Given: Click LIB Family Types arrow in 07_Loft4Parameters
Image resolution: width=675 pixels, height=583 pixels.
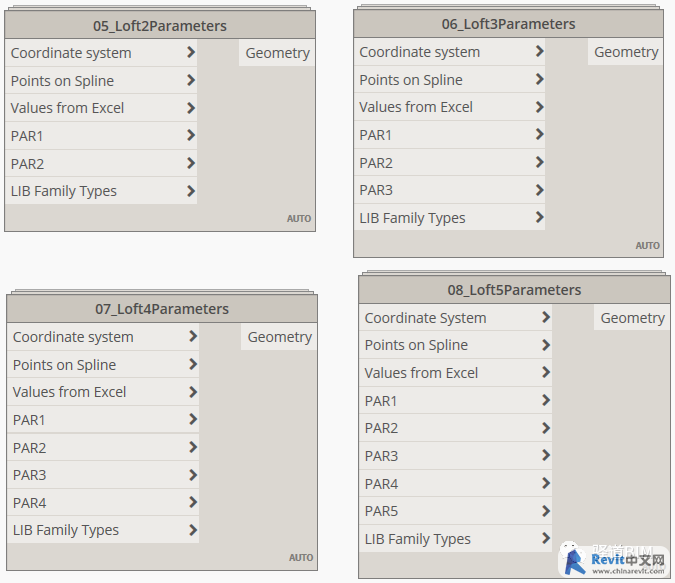Looking at the screenshot, I should [x=192, y=530].
